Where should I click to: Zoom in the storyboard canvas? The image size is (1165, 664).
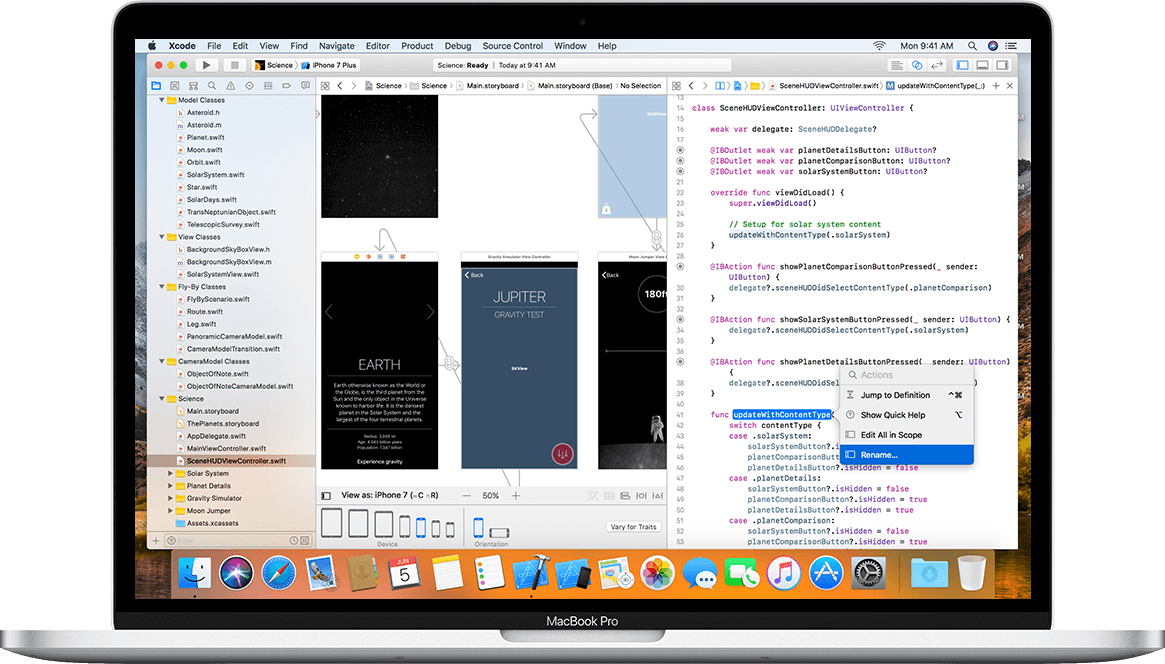click(x=516, y=495)
